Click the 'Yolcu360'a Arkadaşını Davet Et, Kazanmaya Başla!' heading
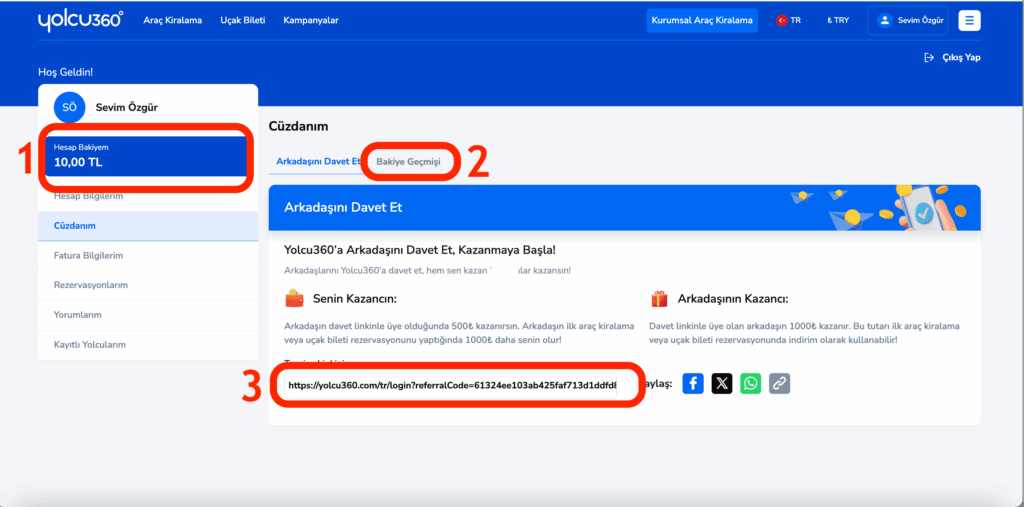The image size is (1024, 507). click(421, 250)
